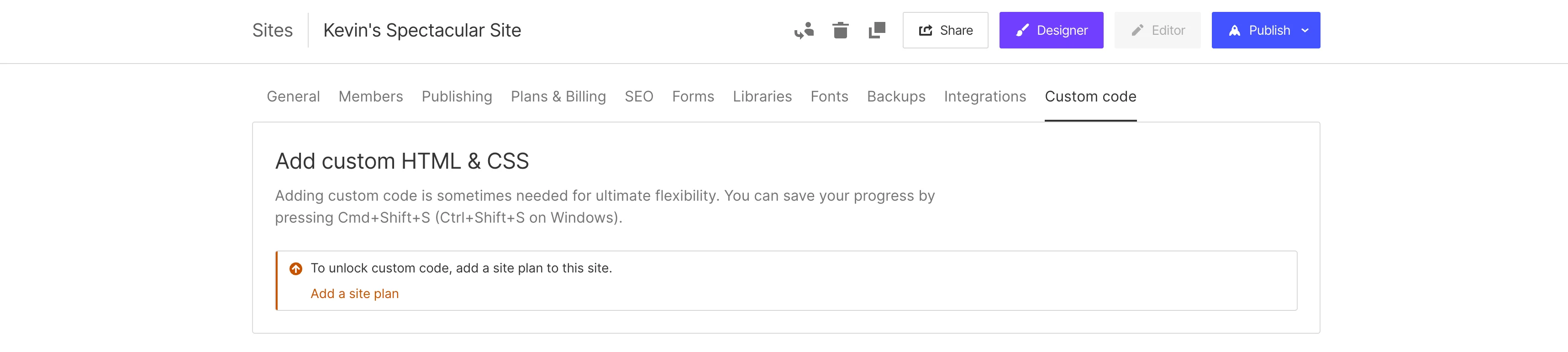The height and width of the screenshot is (352, 1568).
Task: Click Sites to return to the sites list
Action: [x=272, y=30]
